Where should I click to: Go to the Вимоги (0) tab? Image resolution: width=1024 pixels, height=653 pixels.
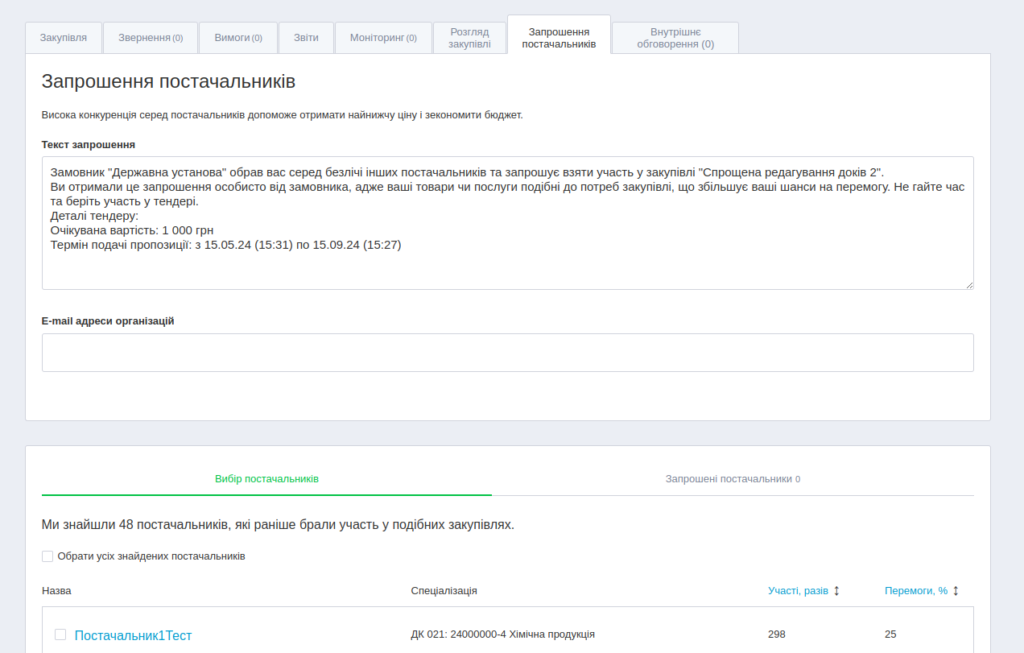[238, 38]
